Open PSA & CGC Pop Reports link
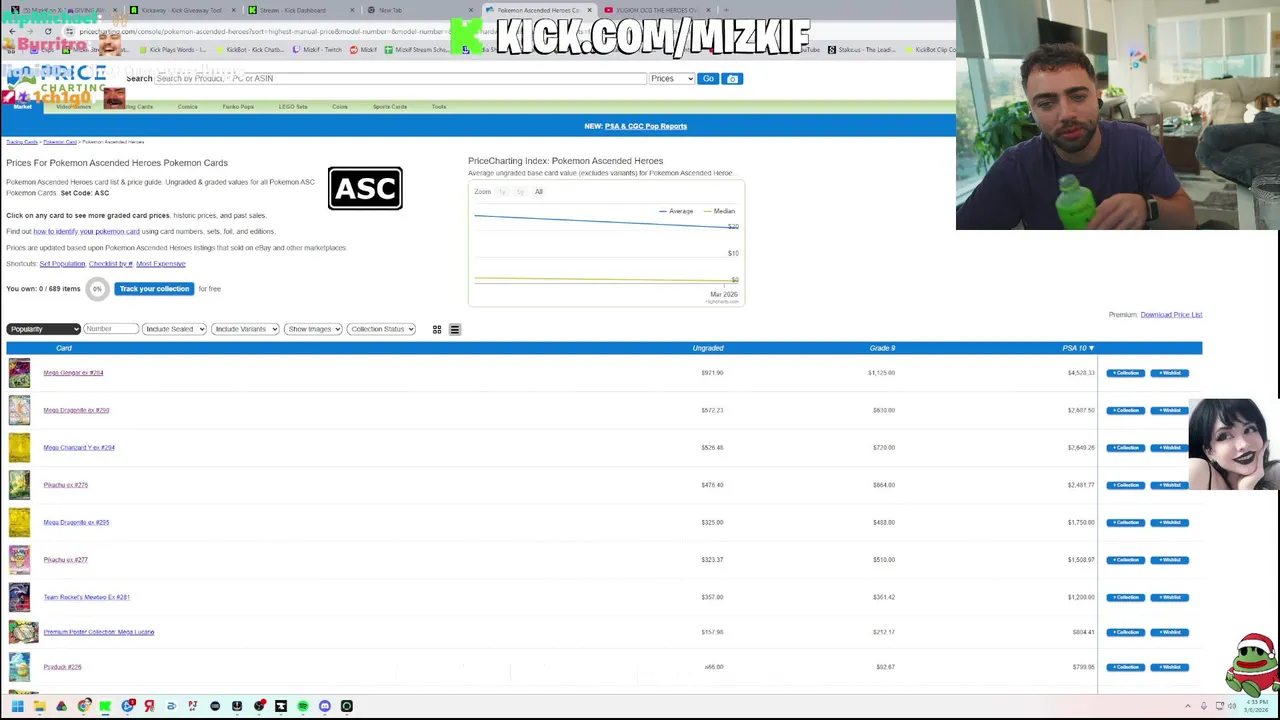 [x=646, y=126]
